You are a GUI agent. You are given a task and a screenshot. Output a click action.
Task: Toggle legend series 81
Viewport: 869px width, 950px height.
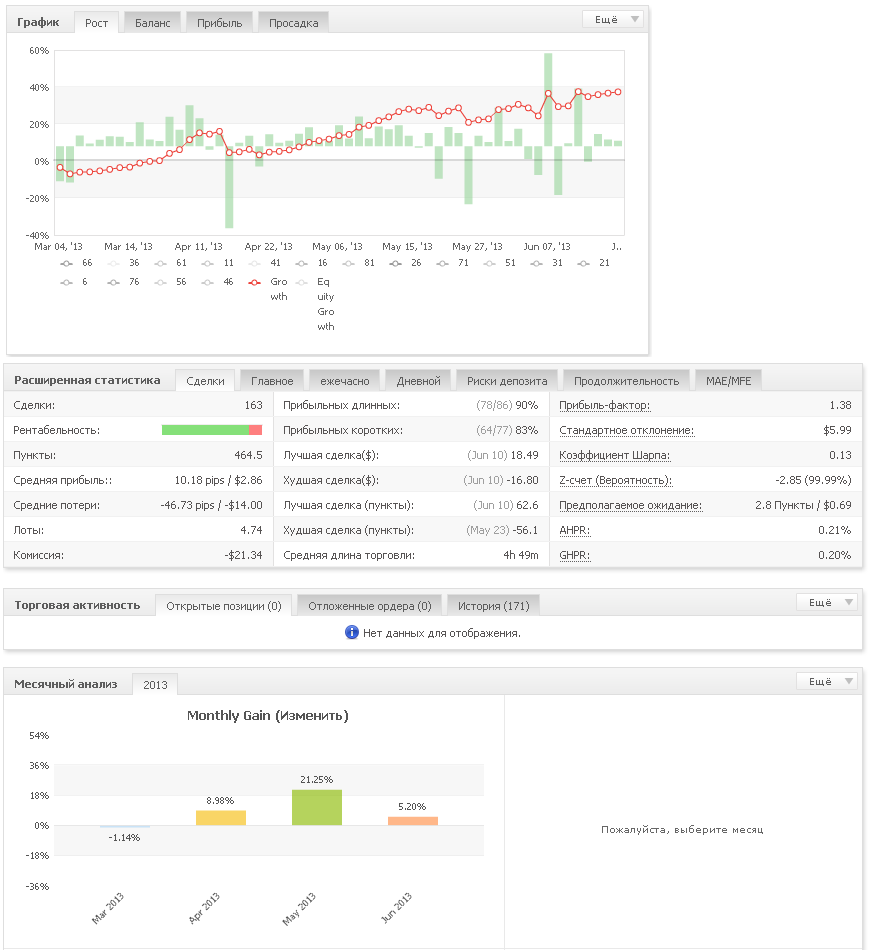[359, 263]
